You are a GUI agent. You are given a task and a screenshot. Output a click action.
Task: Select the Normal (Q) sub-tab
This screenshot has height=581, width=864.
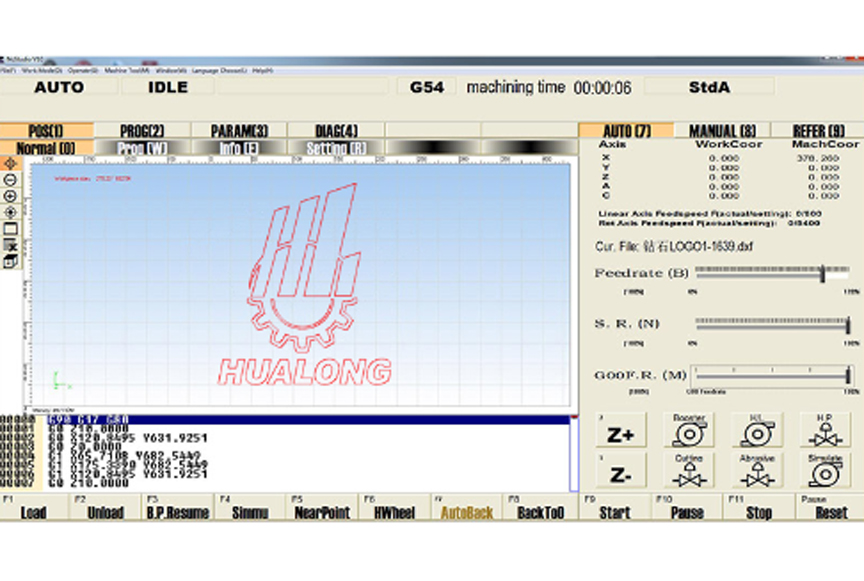[x=47, y=148]
